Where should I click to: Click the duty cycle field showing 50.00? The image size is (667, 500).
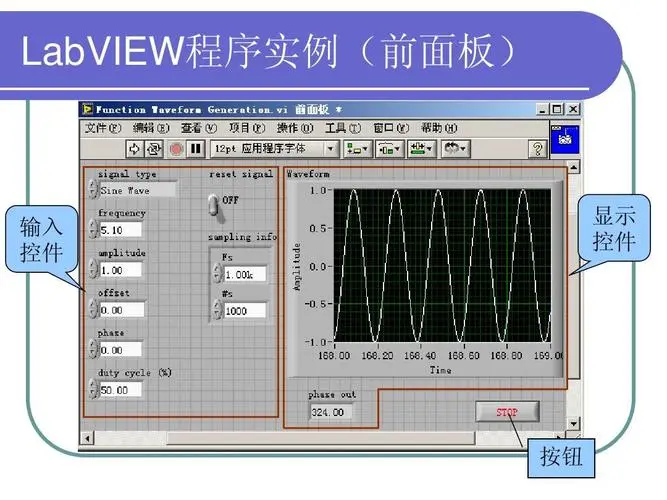(x=120, y=390)
